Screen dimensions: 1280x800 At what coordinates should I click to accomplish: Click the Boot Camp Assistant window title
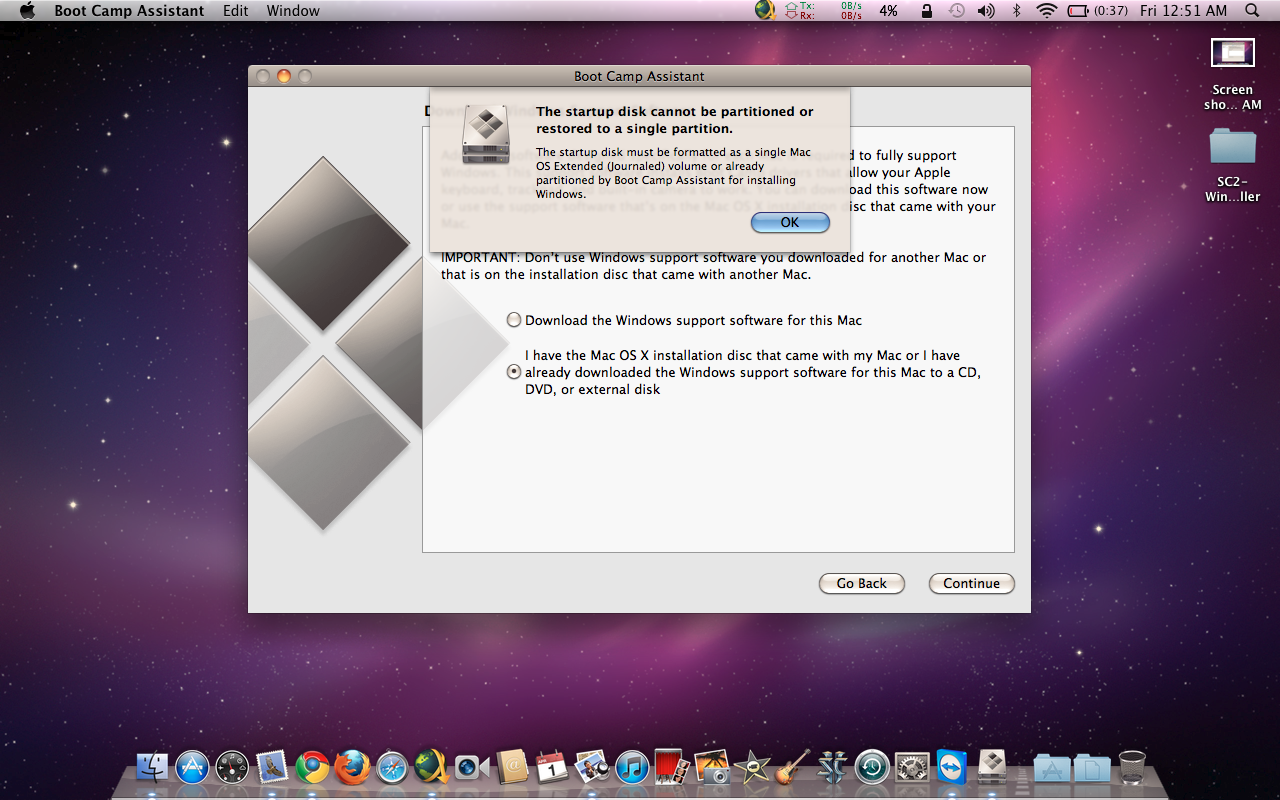pos(639,76)
